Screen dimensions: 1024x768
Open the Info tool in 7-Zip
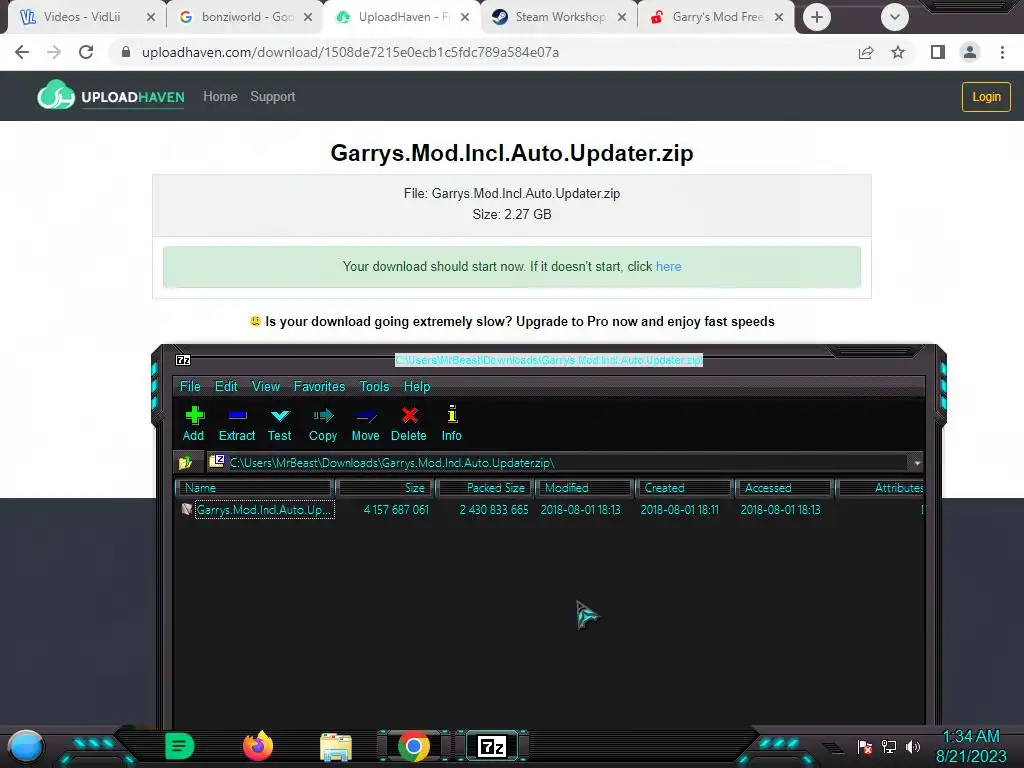pos(451,424)
